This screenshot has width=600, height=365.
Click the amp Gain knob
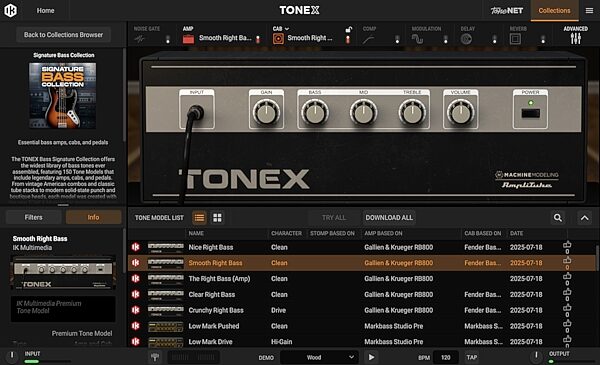[266, 112]
